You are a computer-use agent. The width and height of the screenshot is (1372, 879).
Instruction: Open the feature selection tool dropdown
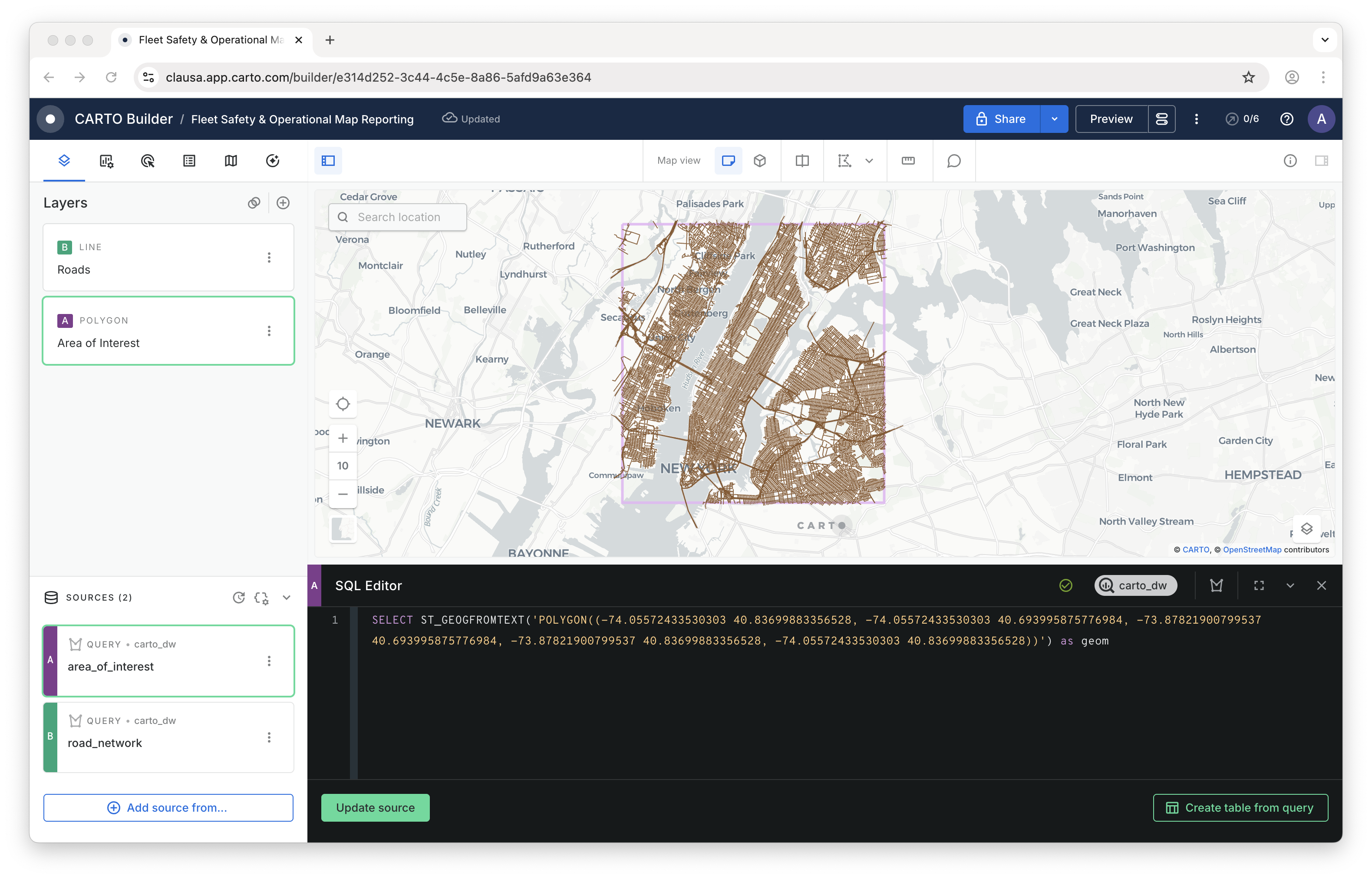pos(869,161)
